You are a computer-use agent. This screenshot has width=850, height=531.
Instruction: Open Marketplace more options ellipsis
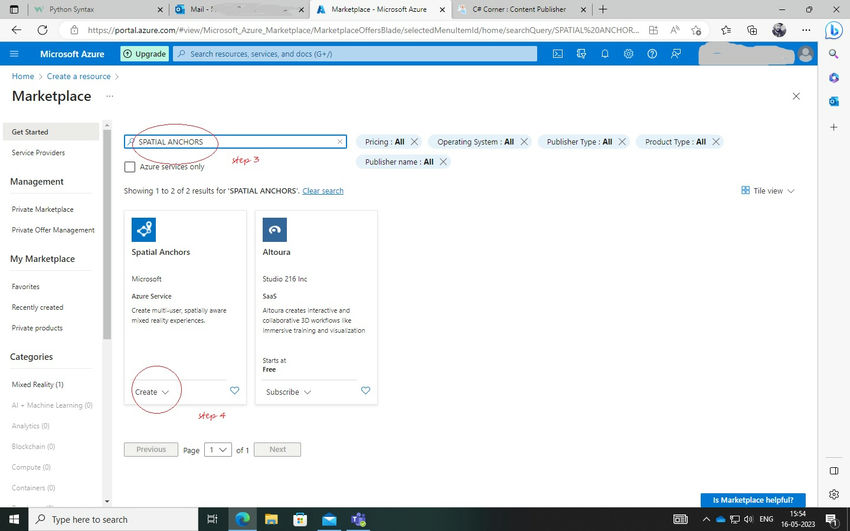[110, 96]
